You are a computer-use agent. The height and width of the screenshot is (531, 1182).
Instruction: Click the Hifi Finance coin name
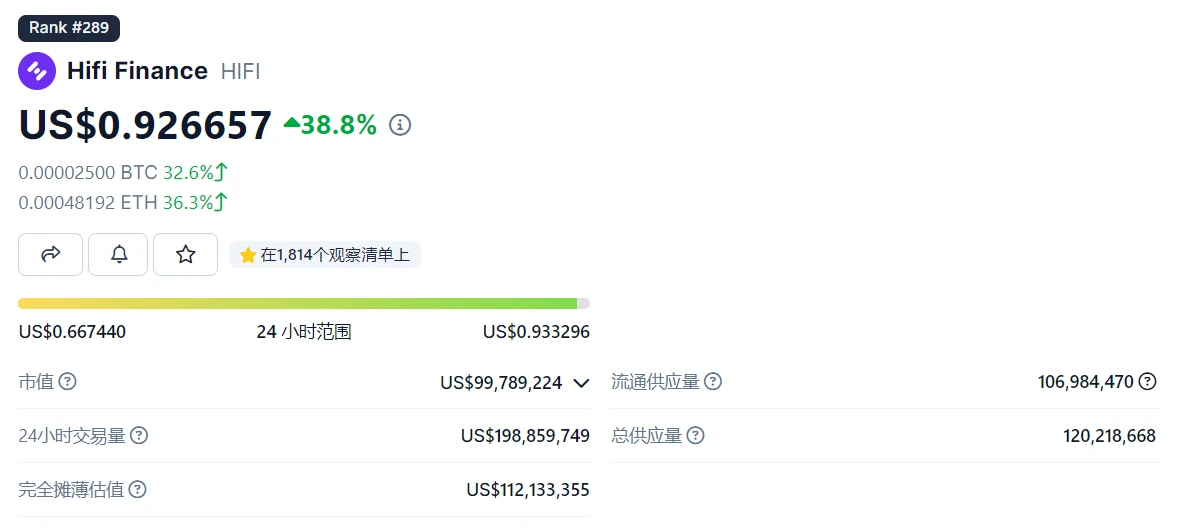pyautogui.click(x=137, y=71)
